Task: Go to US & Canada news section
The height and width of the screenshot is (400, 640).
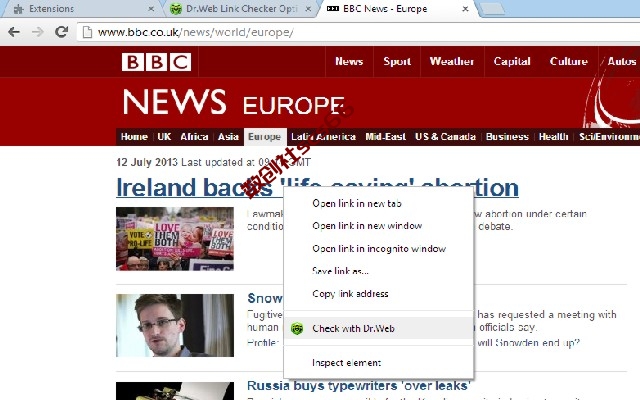Action: (445, 137)
